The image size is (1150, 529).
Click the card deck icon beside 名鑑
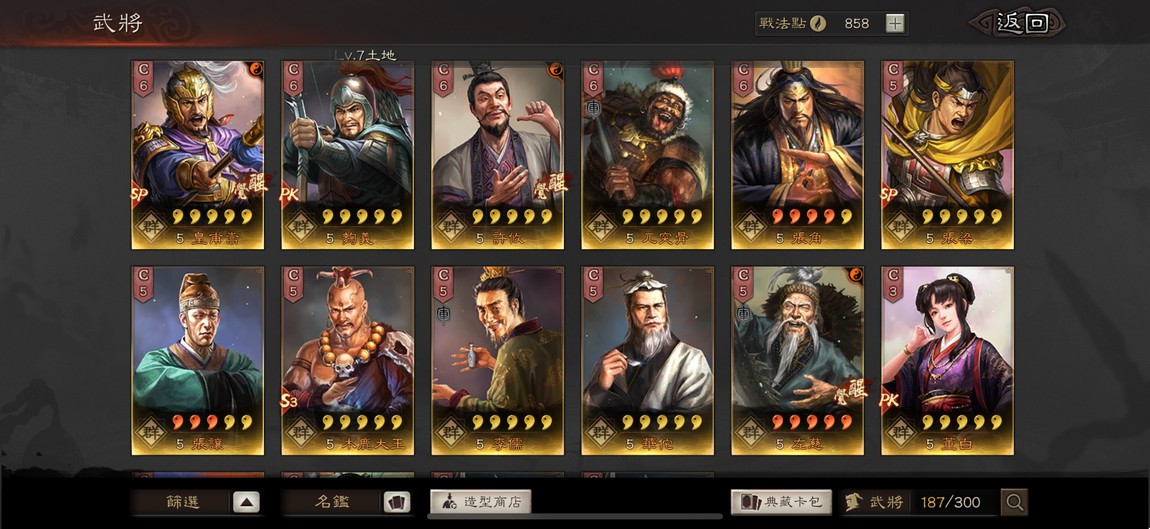(397, 503)
